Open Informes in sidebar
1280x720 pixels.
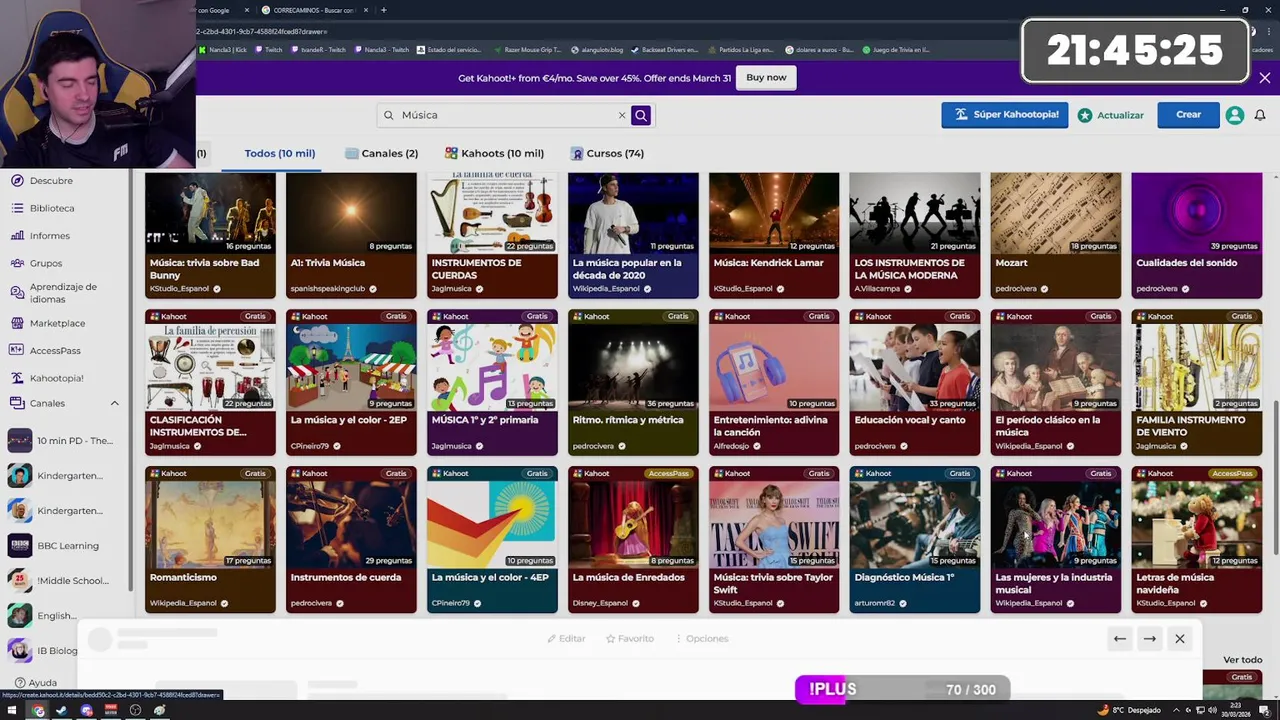point(50,236)
